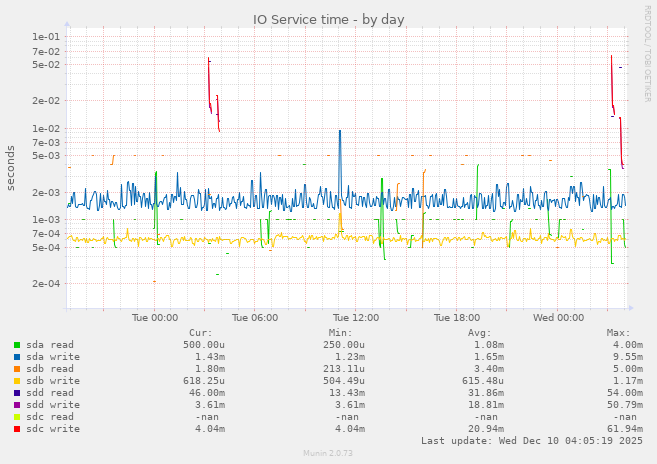Screen dimensions: 657x464
Task: Click the '1e-02' y-axis label
Action: 46,129
